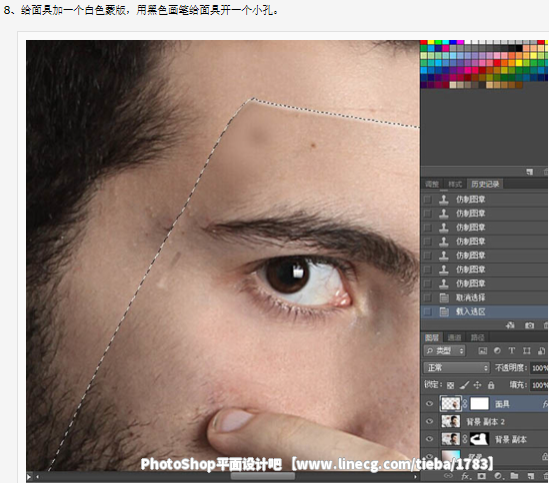The image size is (549, 483).
Task: Toggle visibility of 背景 副本 layer
Action: coord(430,439)
